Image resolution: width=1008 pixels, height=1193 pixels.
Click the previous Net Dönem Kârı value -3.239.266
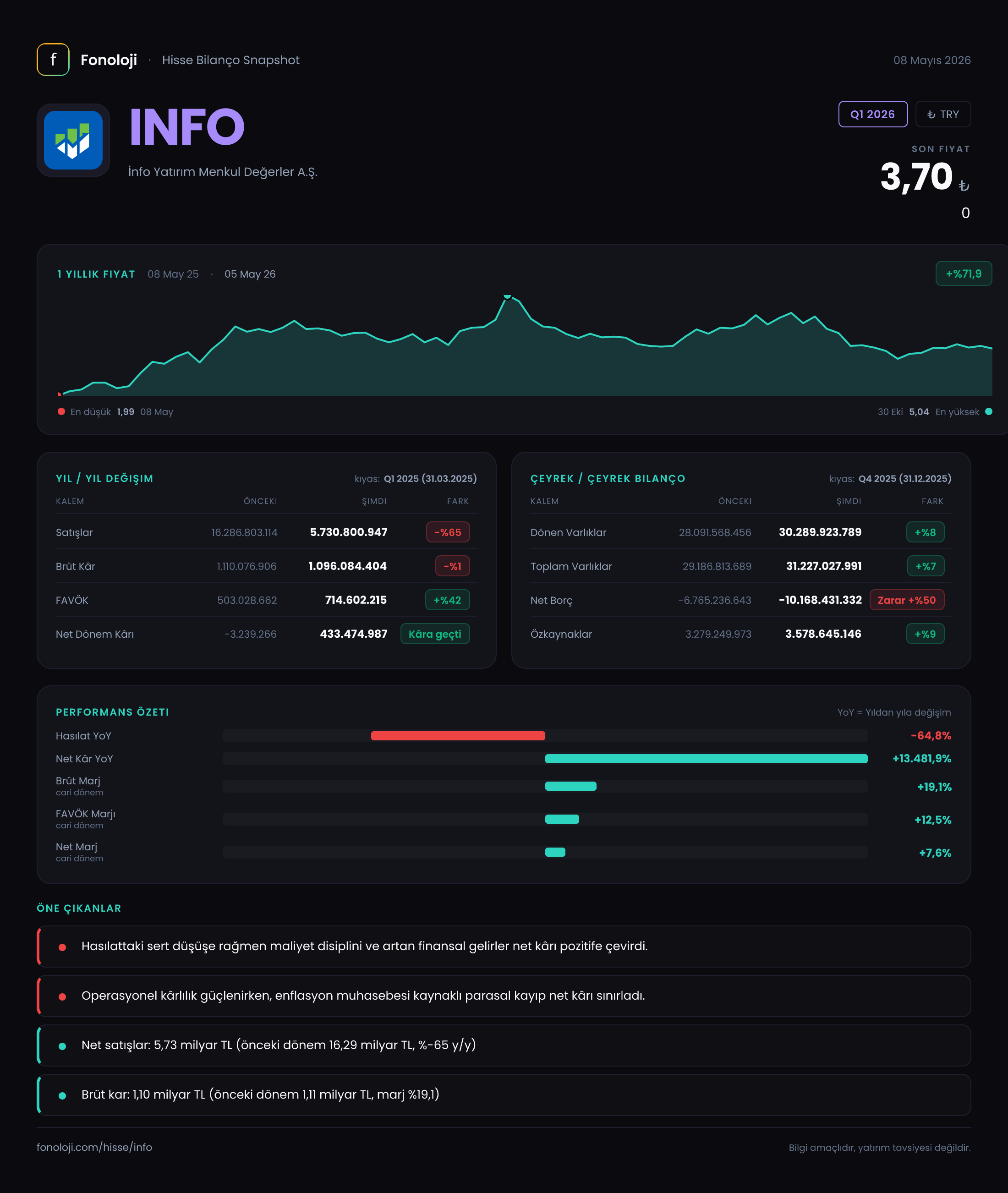251,634
